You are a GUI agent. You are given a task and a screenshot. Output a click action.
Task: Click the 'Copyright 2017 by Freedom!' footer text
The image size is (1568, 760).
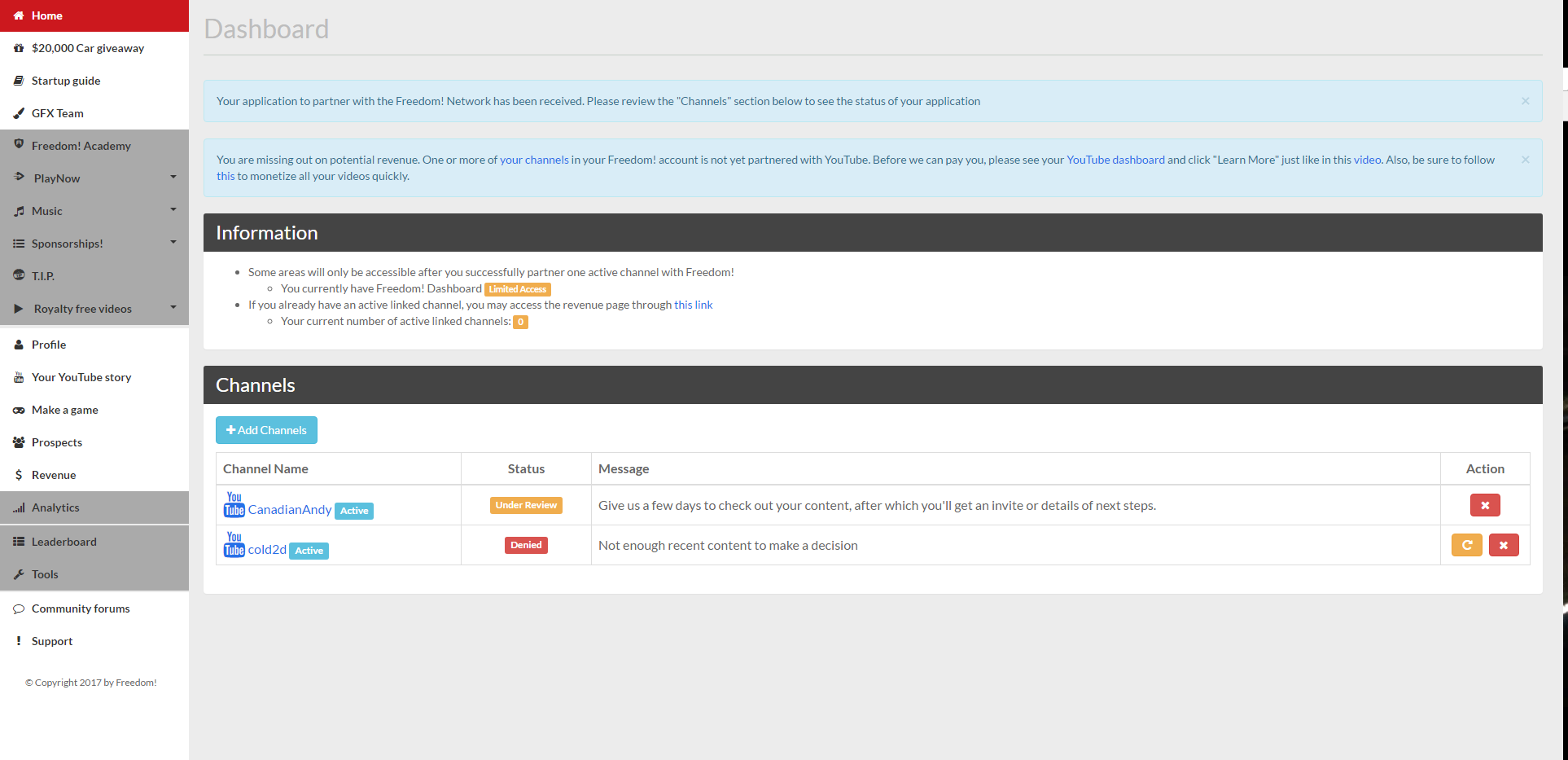click(x=91, y=683)
